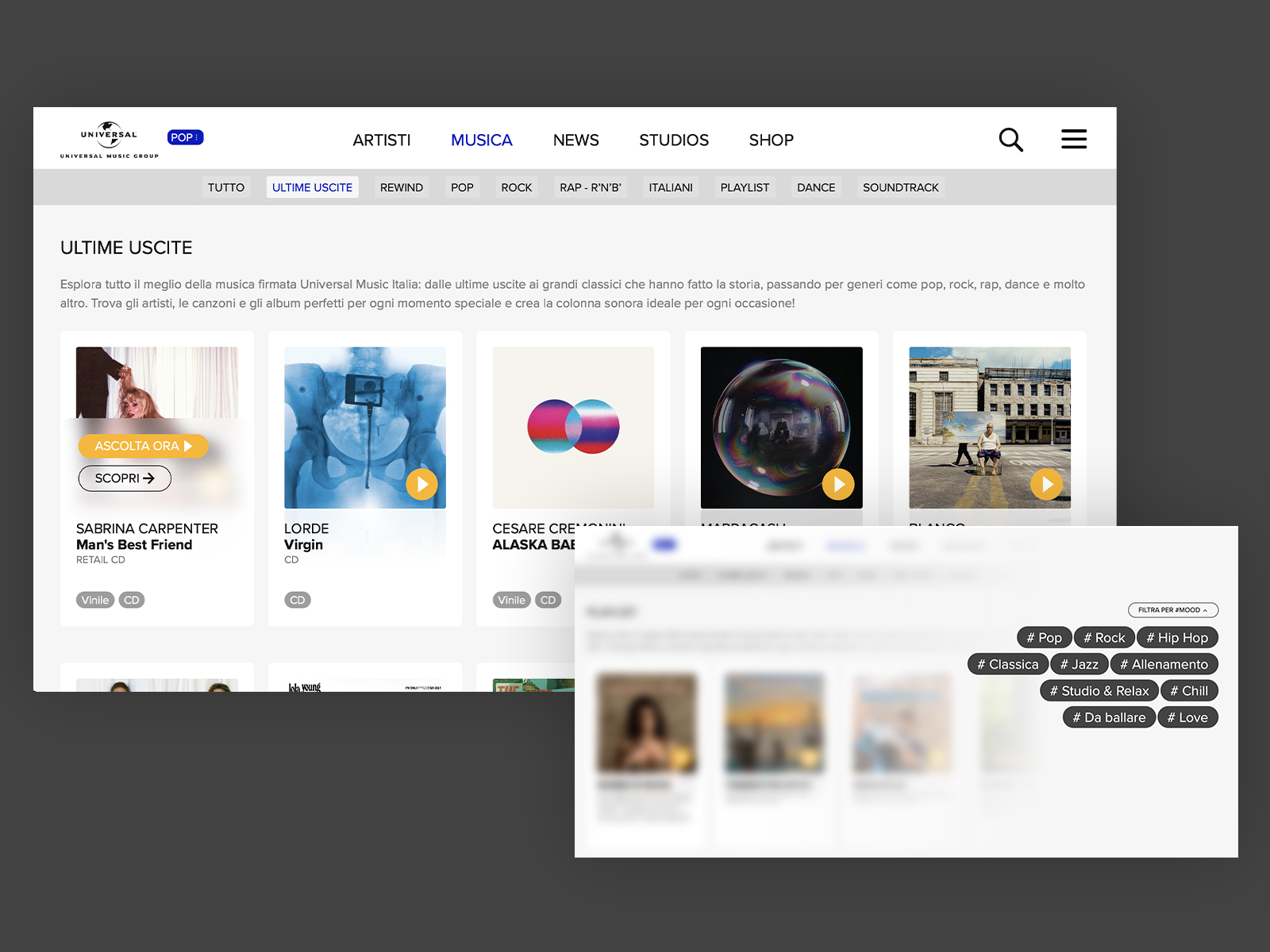Choose Vinile format for Sabrina Carpenter
This screenshot has height=952, width=1270.
95,601
